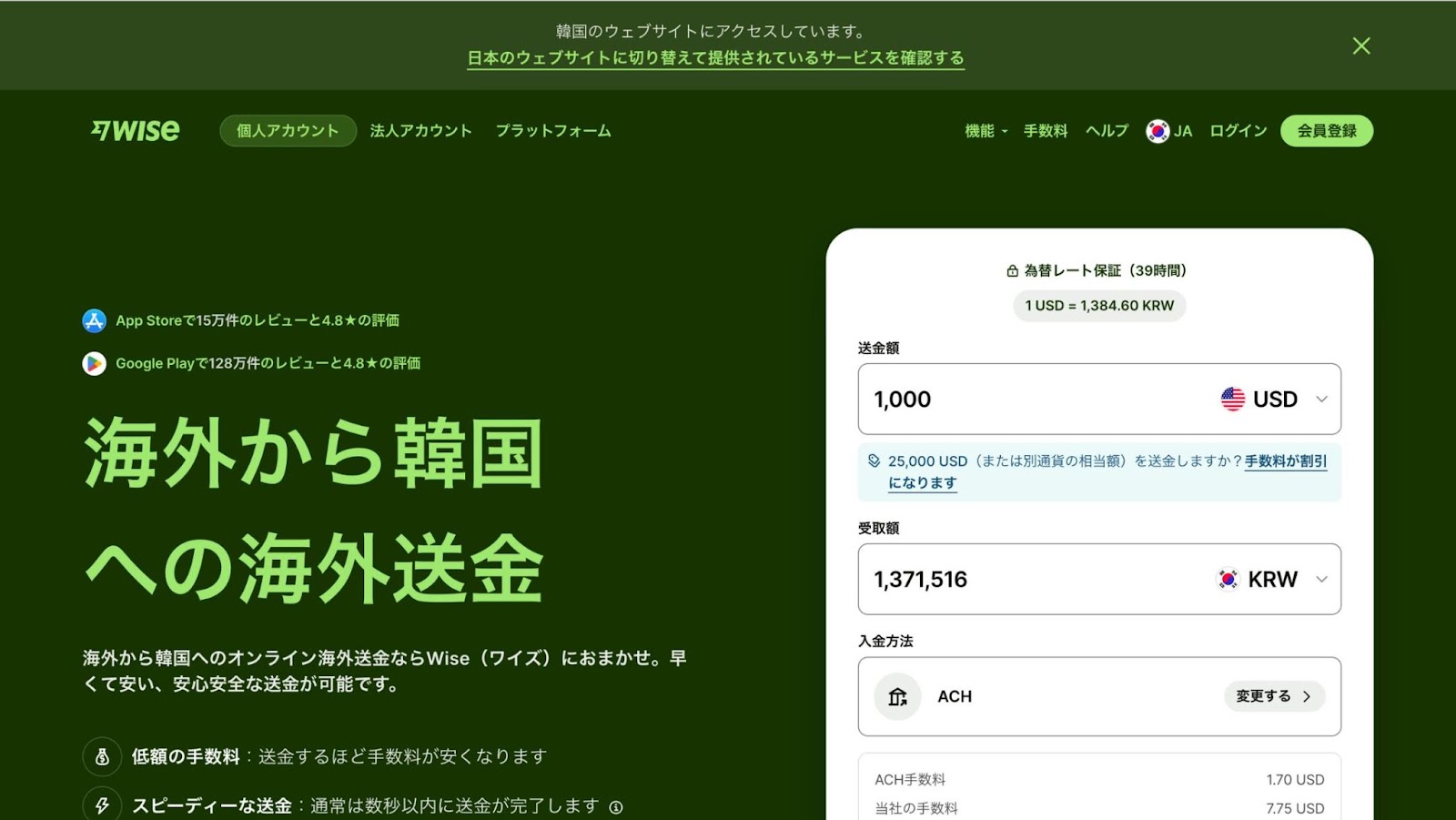This screenshot has width=1456, height=820.
Task: Click the 1.70 USD fee value
Action: (x=1295, y=780)
